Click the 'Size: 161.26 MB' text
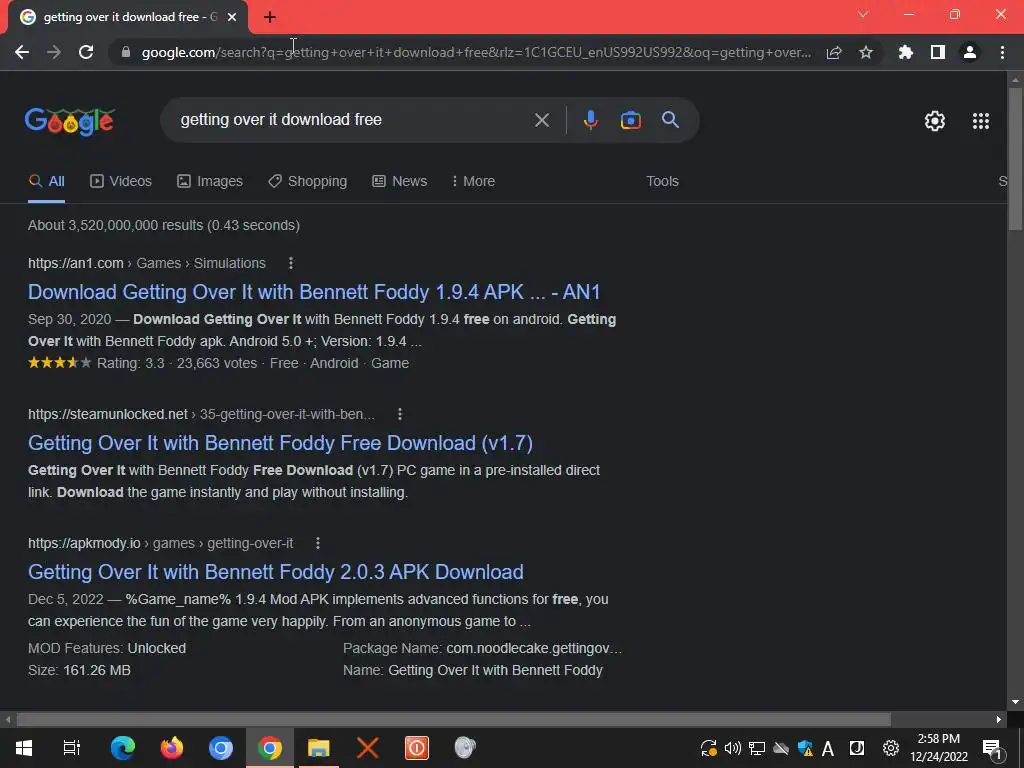 pos(80,671)
